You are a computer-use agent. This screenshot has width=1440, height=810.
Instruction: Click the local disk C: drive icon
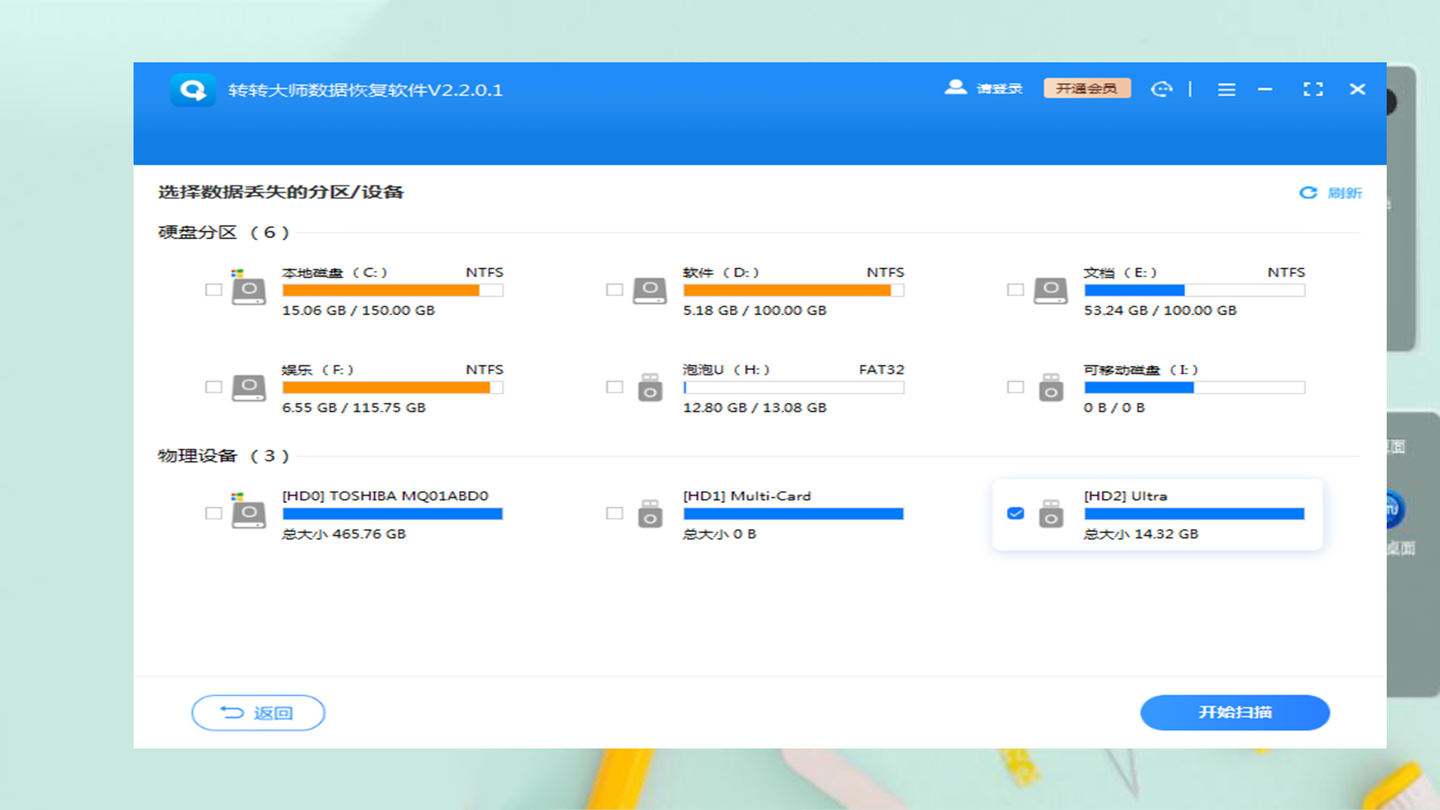pyautogui.click(x=248, y=288)
